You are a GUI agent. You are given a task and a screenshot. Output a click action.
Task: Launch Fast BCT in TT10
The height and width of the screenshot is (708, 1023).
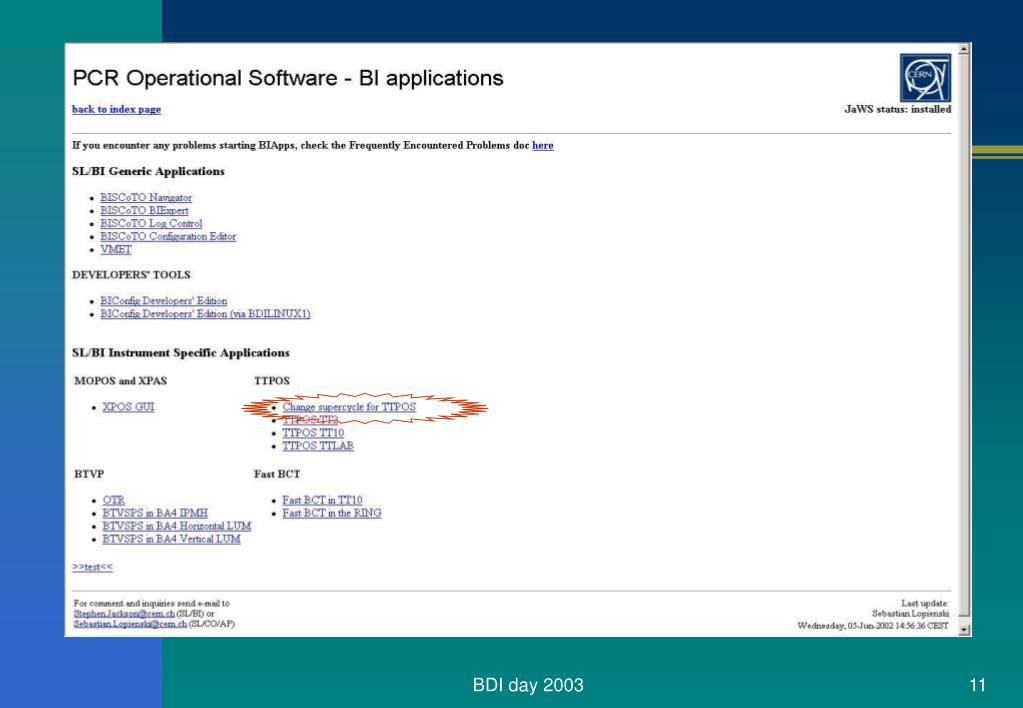[322, 500]
